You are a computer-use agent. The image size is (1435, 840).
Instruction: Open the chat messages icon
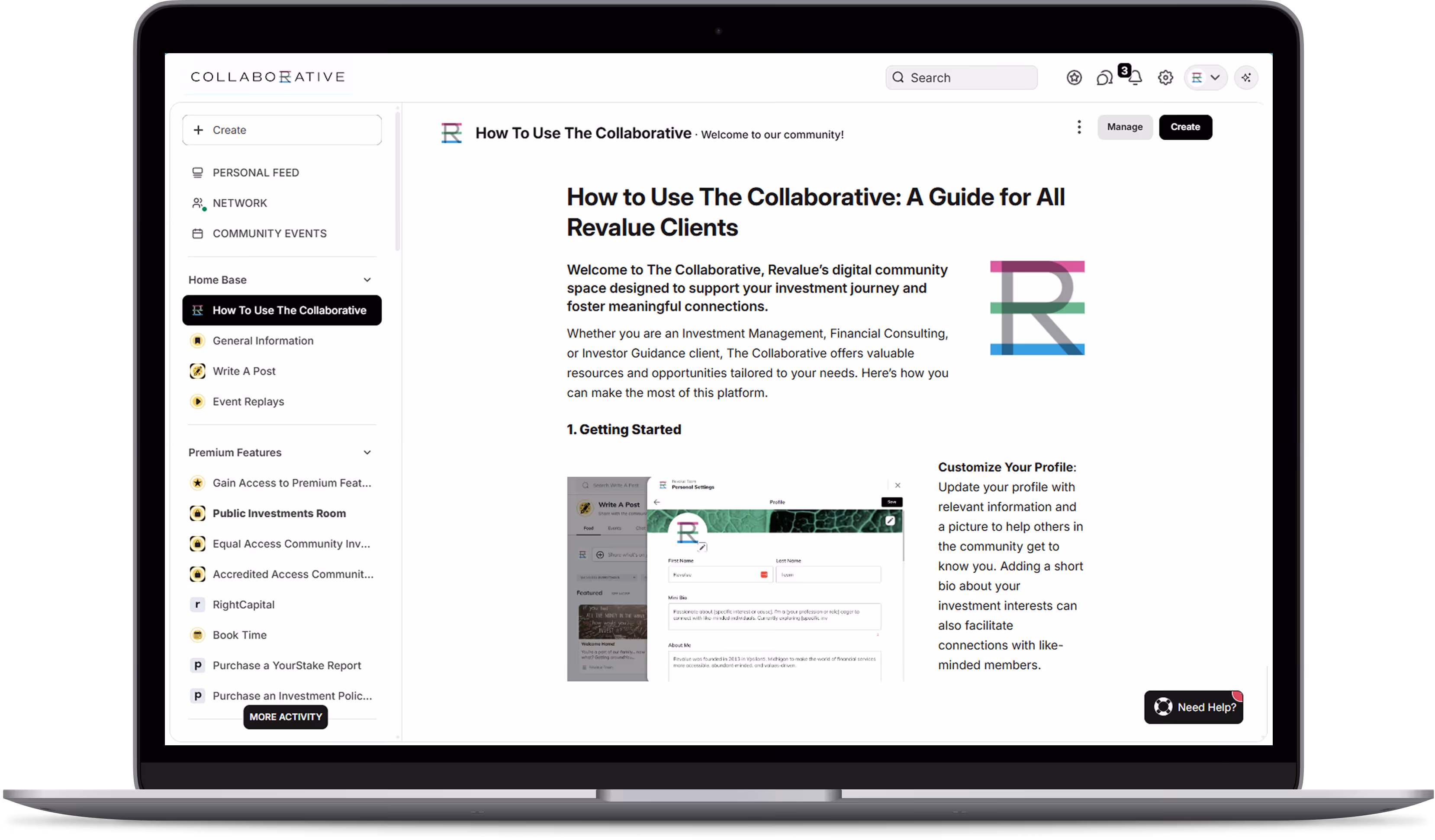pyautogui.click(x=1104, y=78)
